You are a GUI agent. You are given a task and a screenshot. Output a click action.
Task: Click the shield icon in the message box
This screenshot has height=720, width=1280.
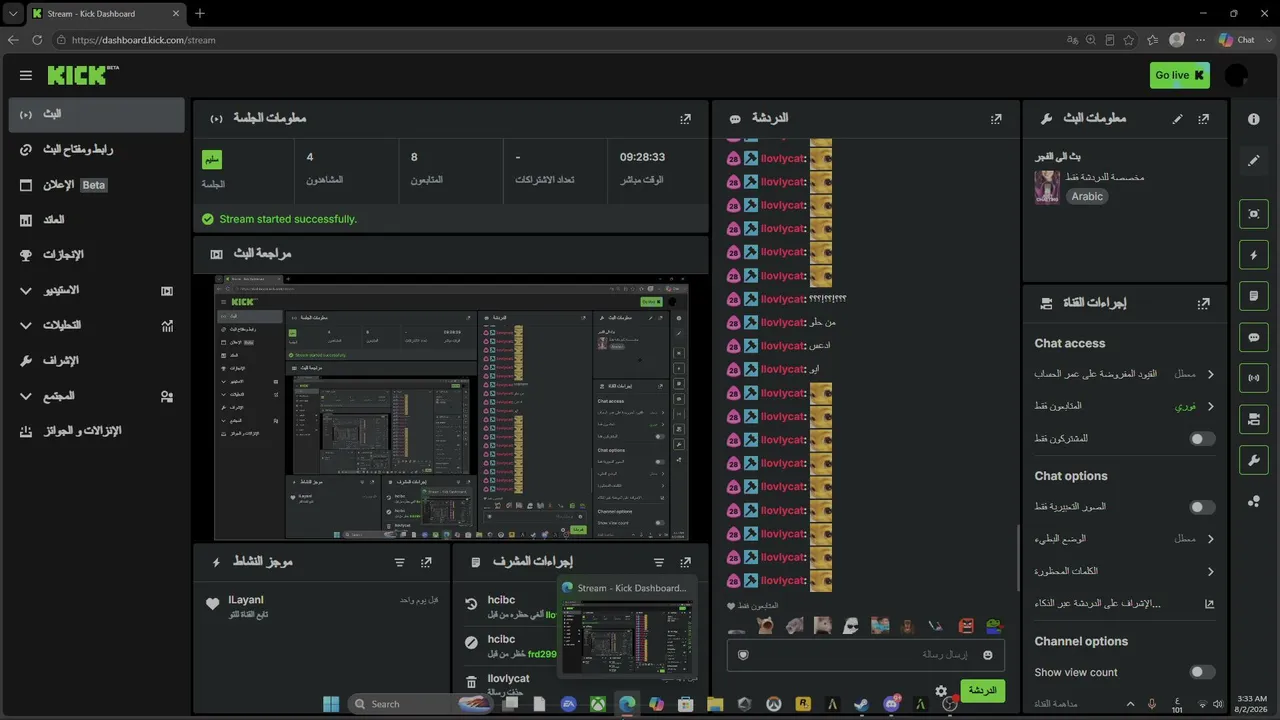point(743,655)
